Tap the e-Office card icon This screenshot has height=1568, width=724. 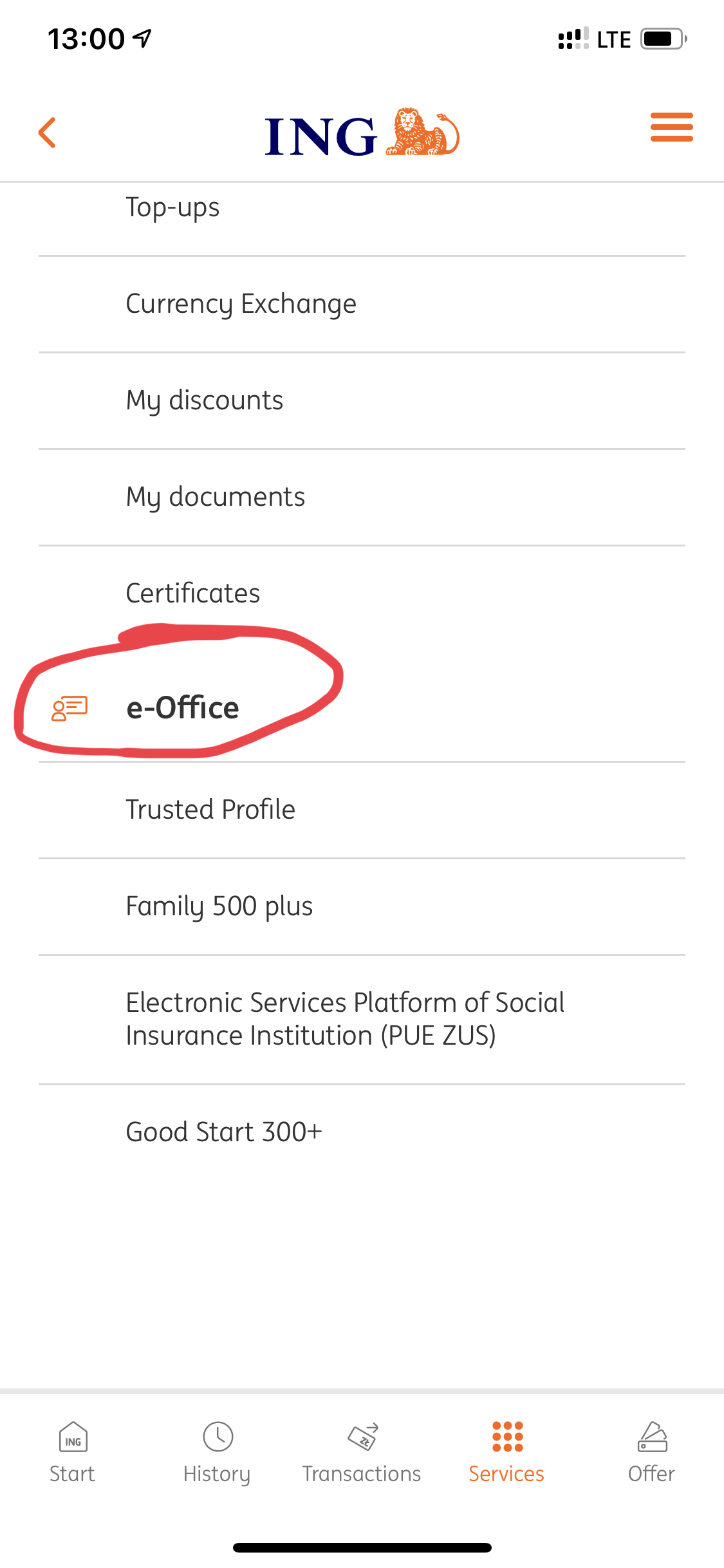click(x=70, y=708)
